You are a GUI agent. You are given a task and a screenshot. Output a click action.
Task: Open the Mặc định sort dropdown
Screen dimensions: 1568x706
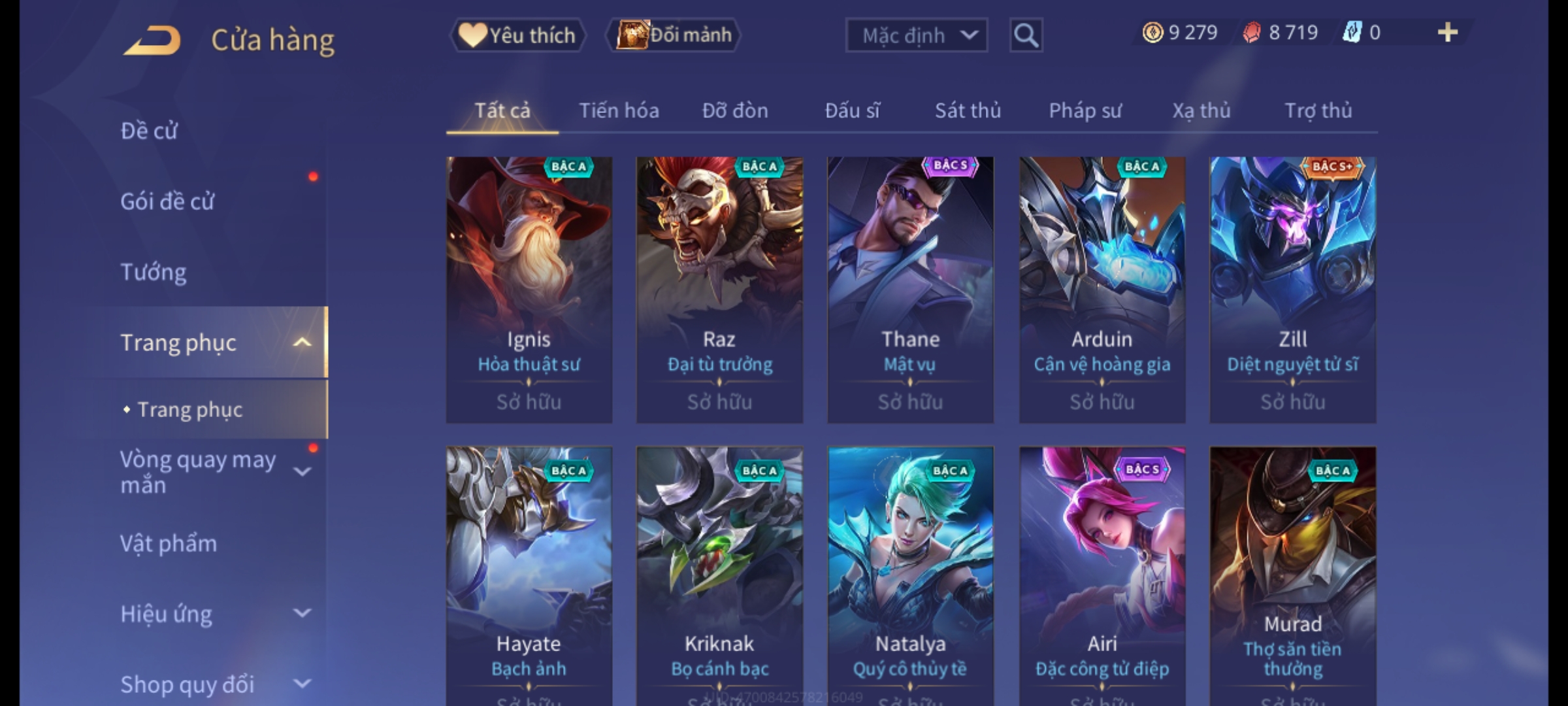tap(916, 35)
